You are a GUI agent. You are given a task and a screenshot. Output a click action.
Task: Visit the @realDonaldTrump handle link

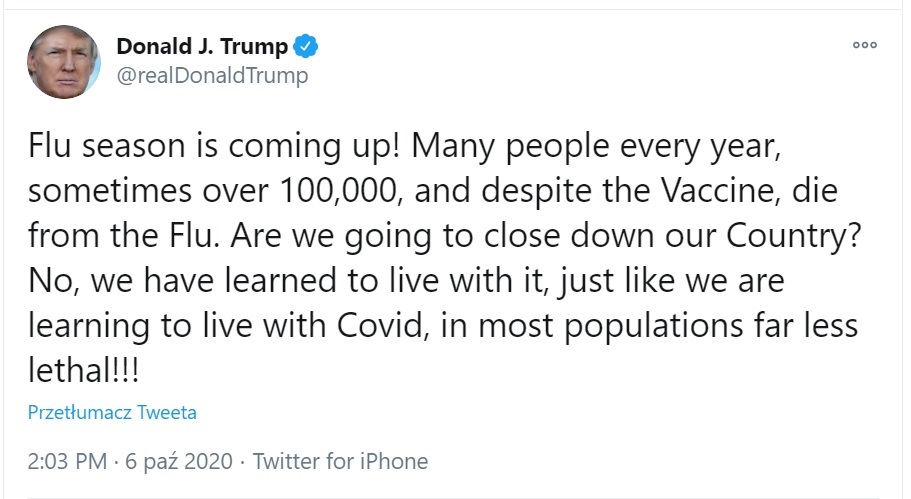point(213,75)
